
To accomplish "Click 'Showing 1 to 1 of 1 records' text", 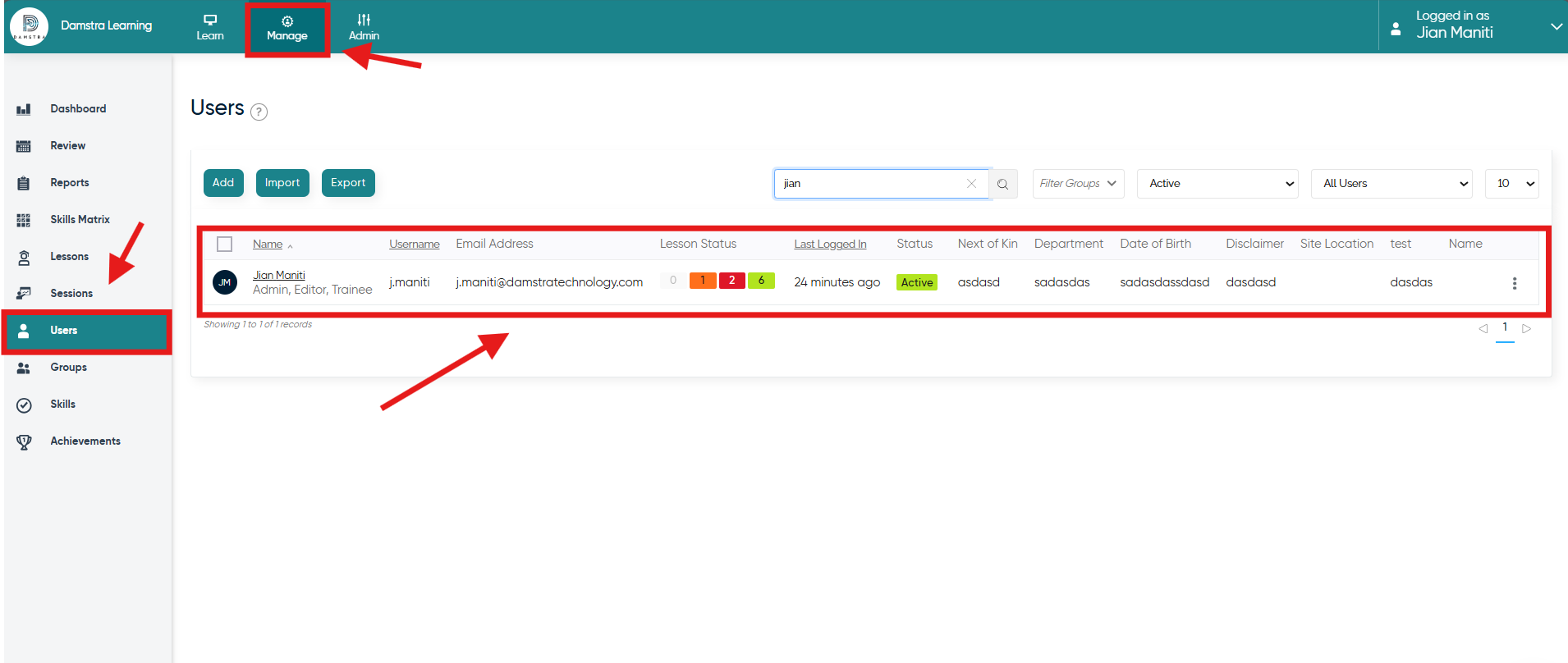I will (x=258, y=324).
